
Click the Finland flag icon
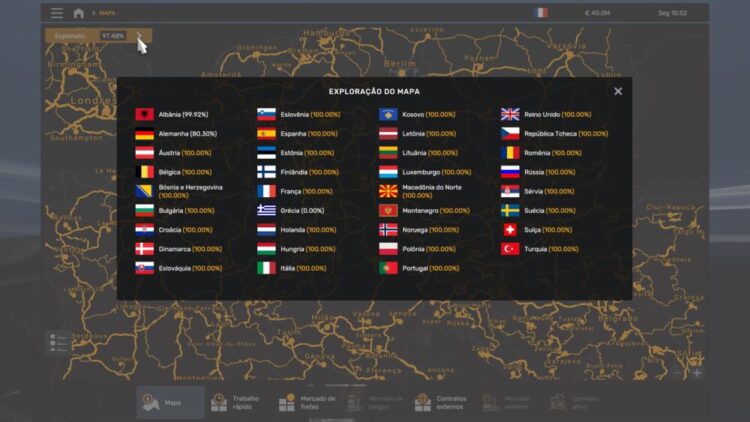click(266, 172)
